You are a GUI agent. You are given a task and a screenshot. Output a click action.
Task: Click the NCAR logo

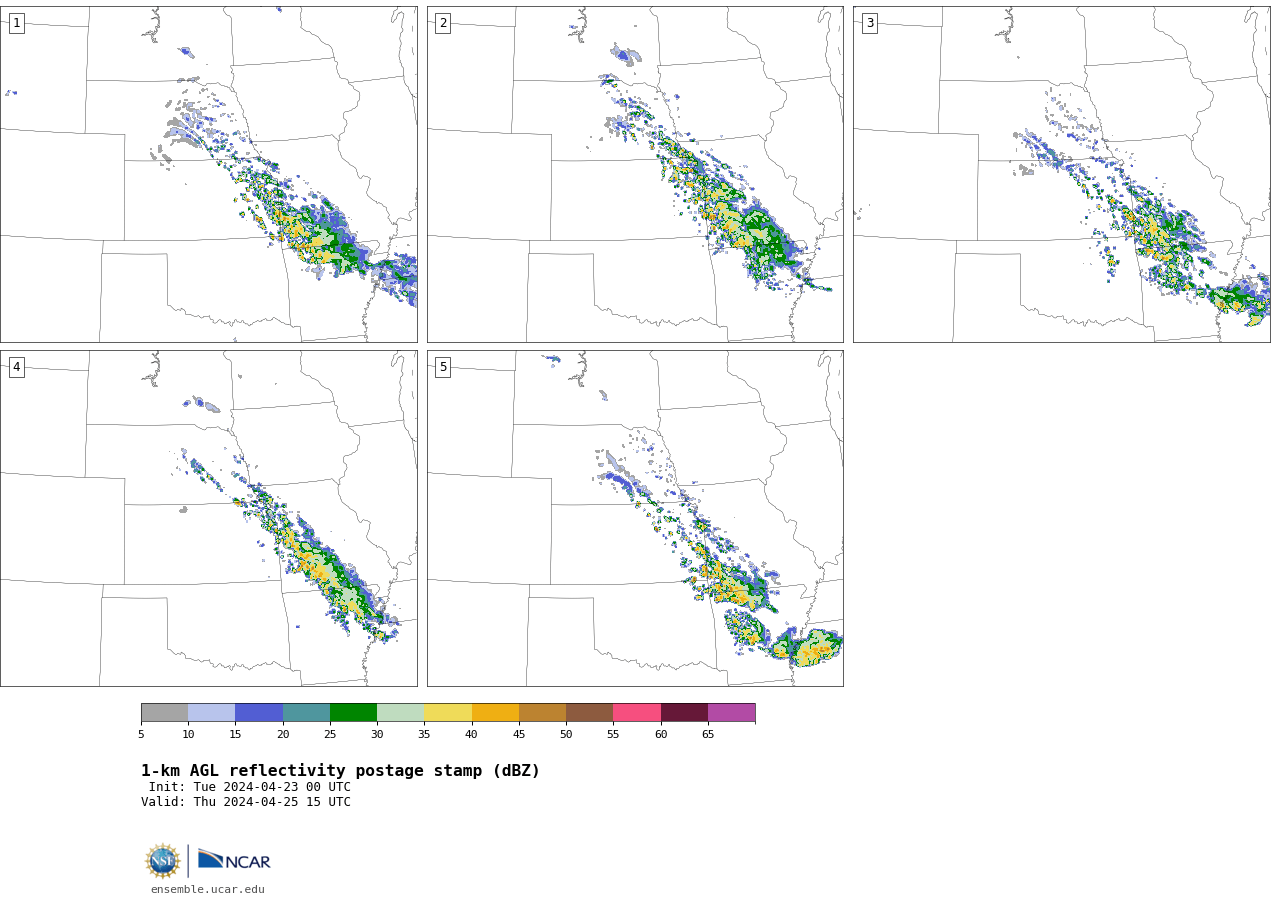pyautogui.click(x=234, y=860)
